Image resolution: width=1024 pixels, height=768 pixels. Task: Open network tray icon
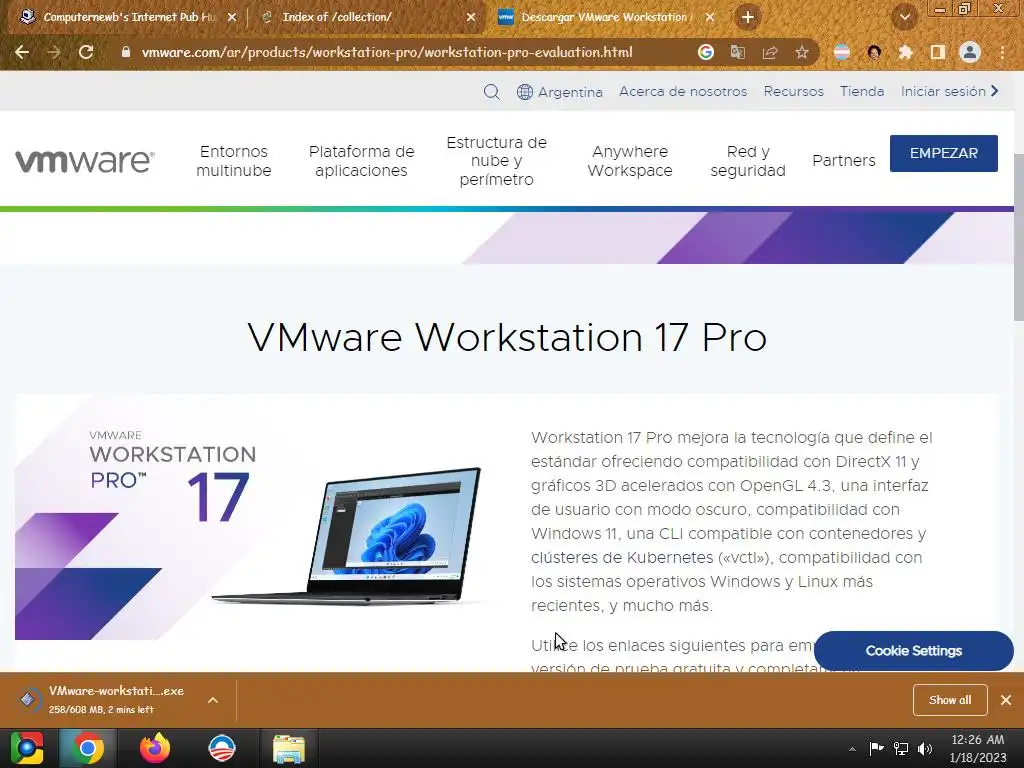[x=901, y=748]
